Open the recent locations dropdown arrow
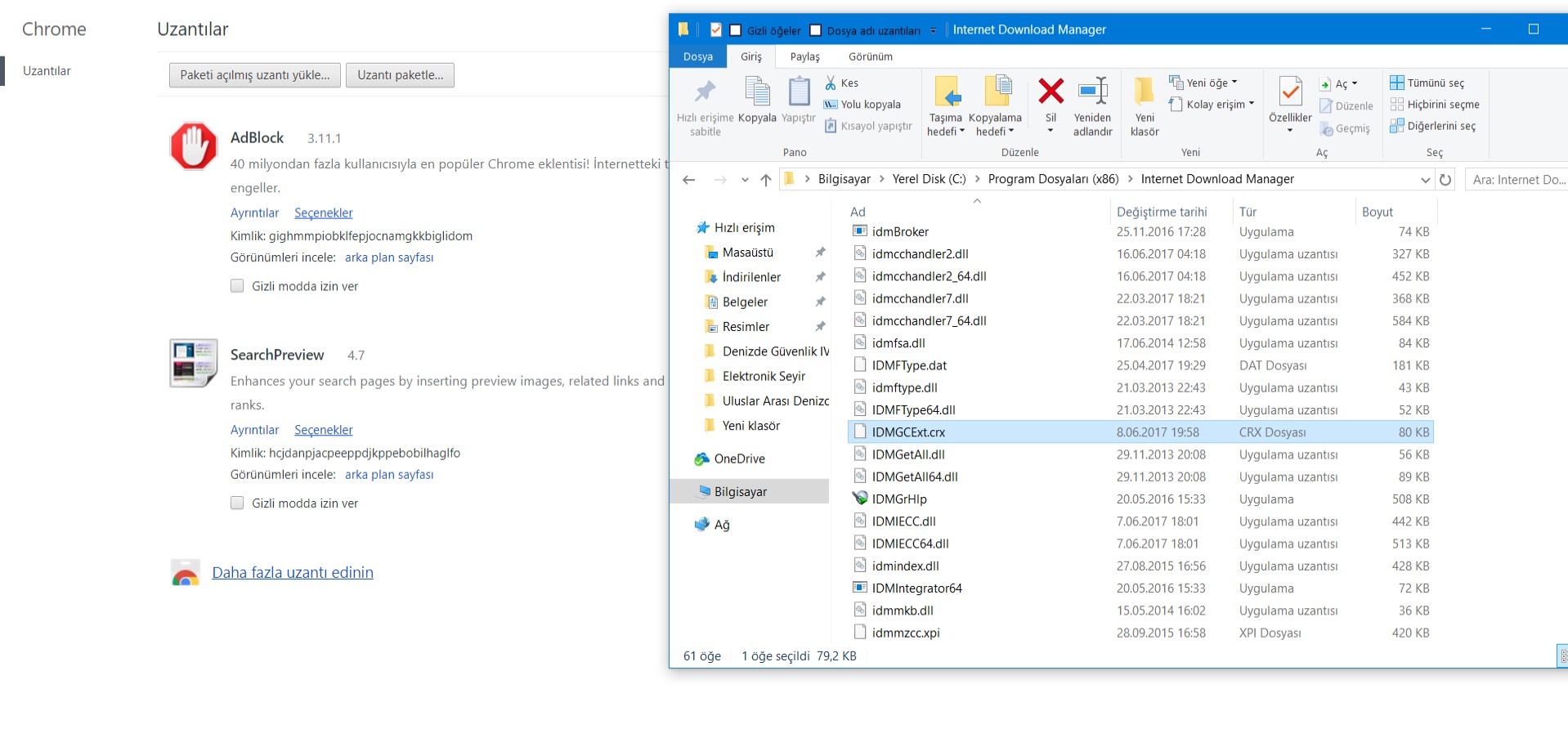The width and height of the screenshot is (1568, 747). [x=745, y=180]
